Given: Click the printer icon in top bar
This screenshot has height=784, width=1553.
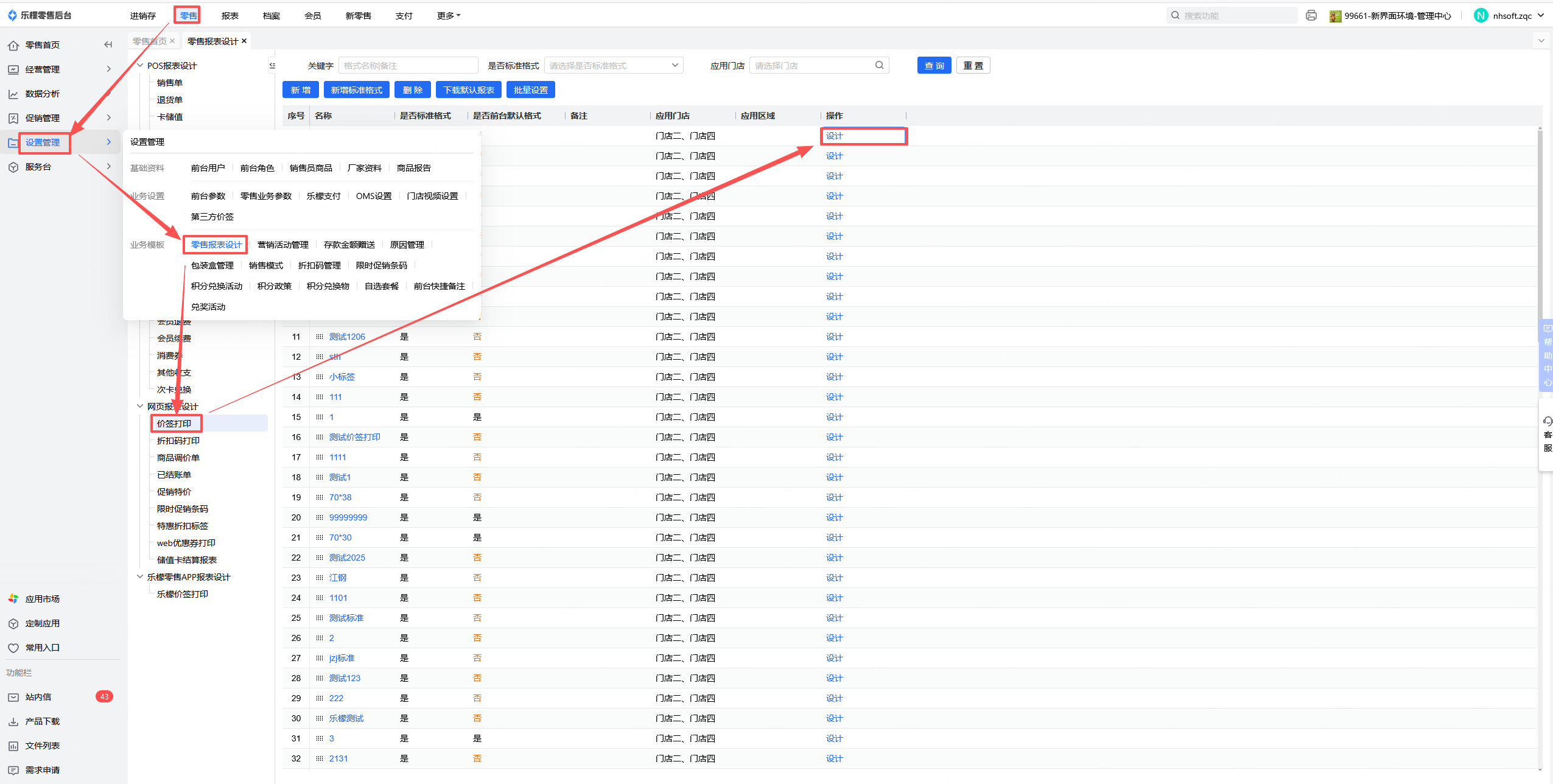Looking at the screenshot, I should pos(1311,16).
